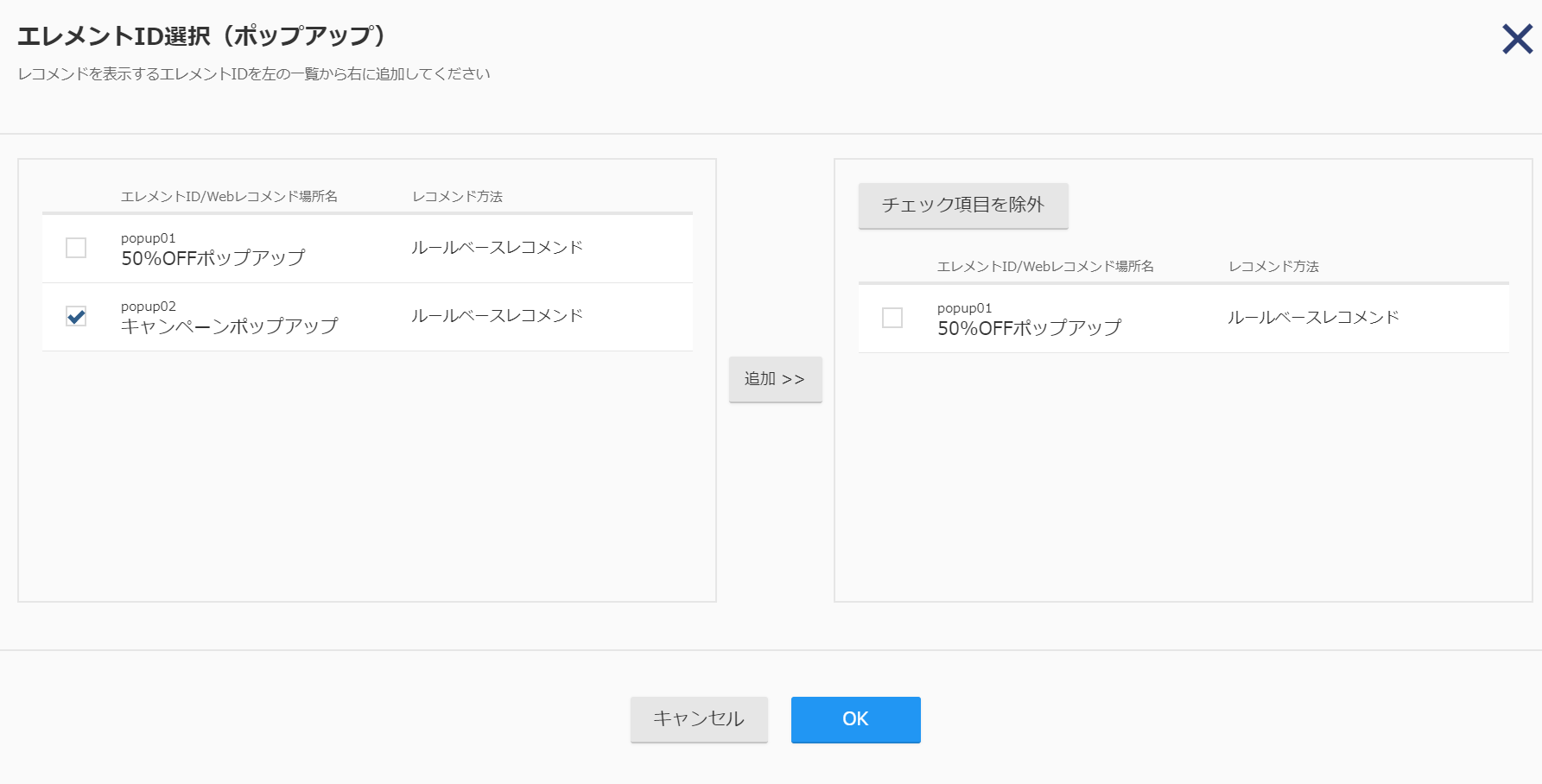Image resolution: width=1542 pixels, height=784 pixels.
Task: Click popup01 ID label in right list
Action: 965,308
